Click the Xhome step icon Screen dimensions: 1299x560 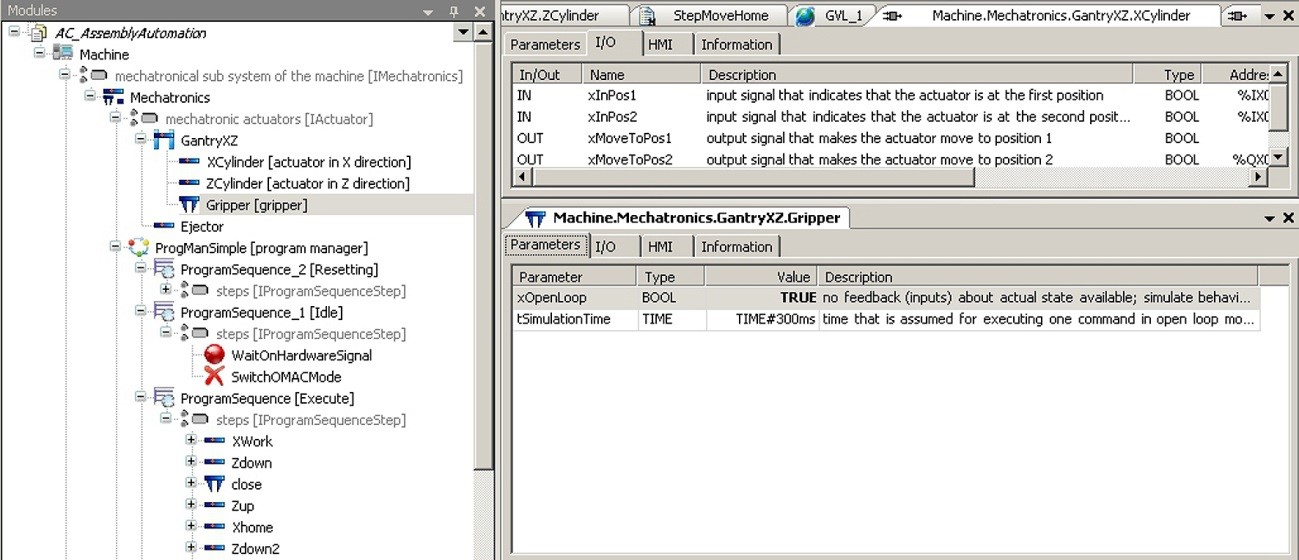[214, 527]
